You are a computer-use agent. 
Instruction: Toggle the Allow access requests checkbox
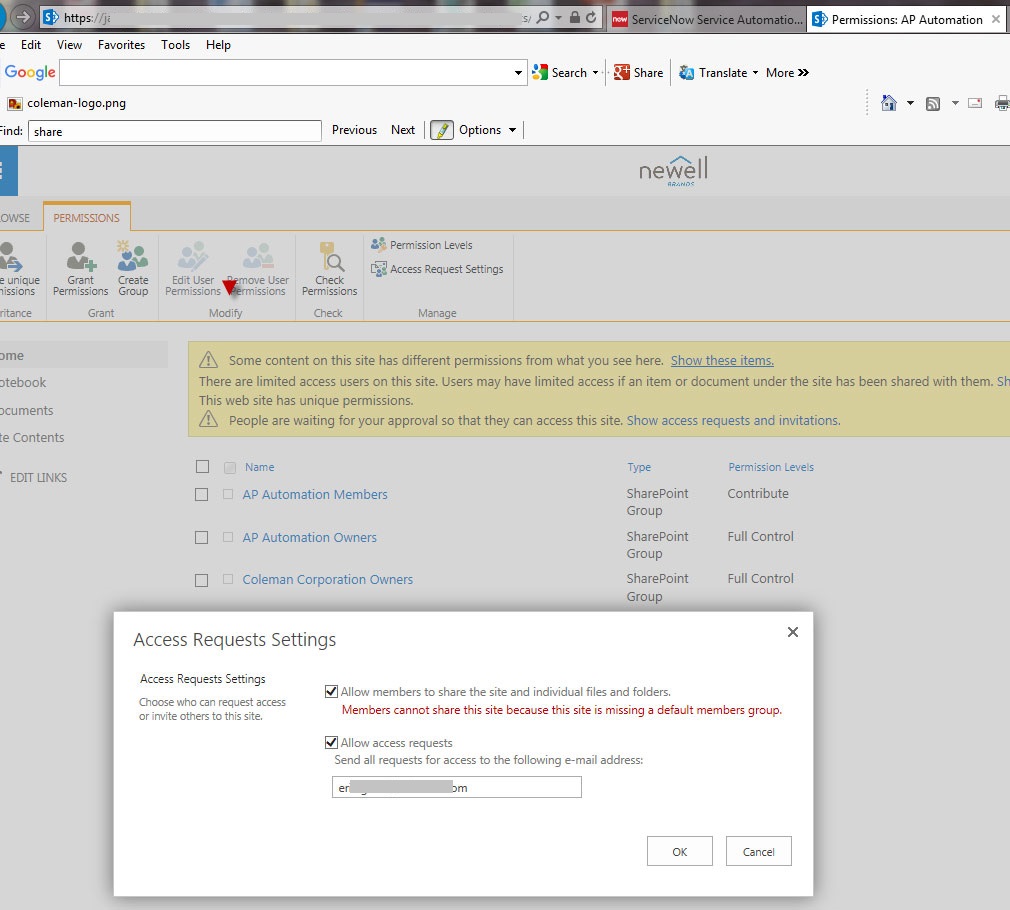(331, 743)
